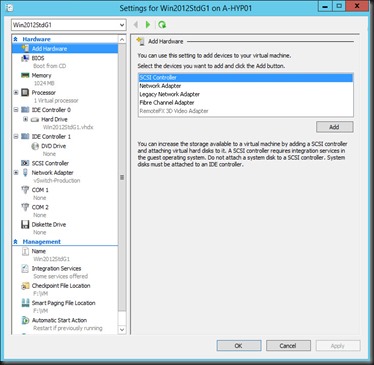Click the Diskette Drive floppy icon
The width and height of the screenshot is (374, 365).
(25, 224)
